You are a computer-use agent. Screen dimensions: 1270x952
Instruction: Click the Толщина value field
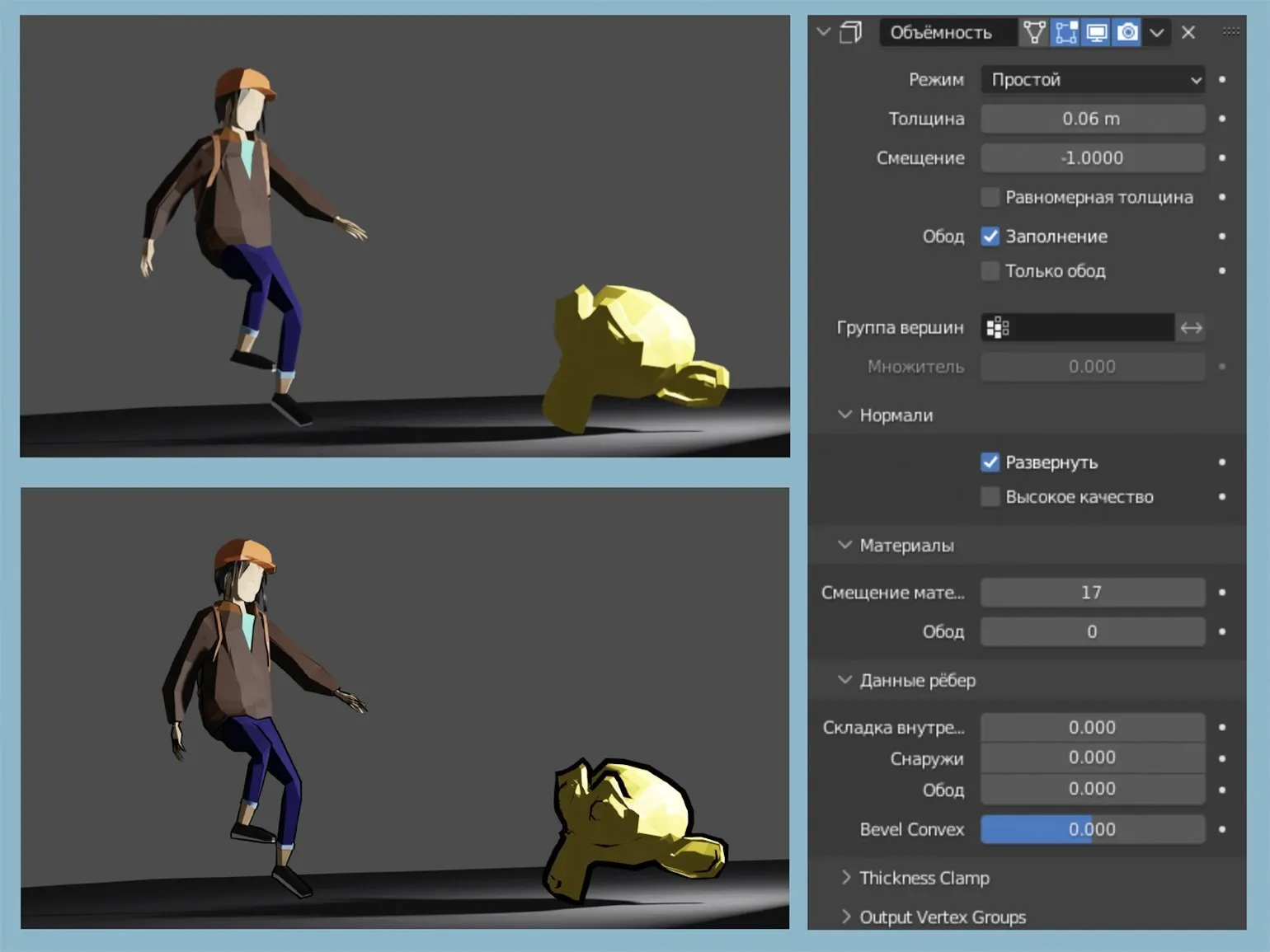click(1093, 119)
